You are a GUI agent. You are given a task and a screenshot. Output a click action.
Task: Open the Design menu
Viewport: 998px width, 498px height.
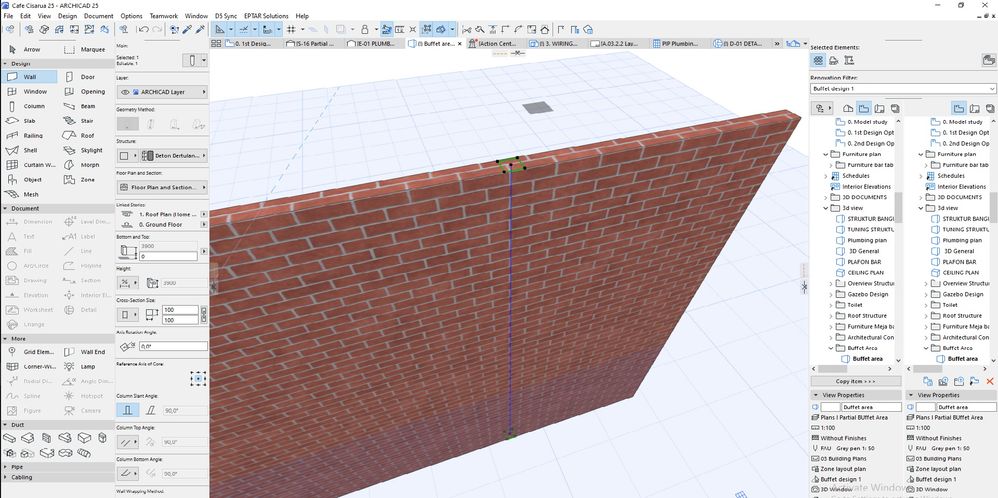pyautogui.click(x=67, y=16)
